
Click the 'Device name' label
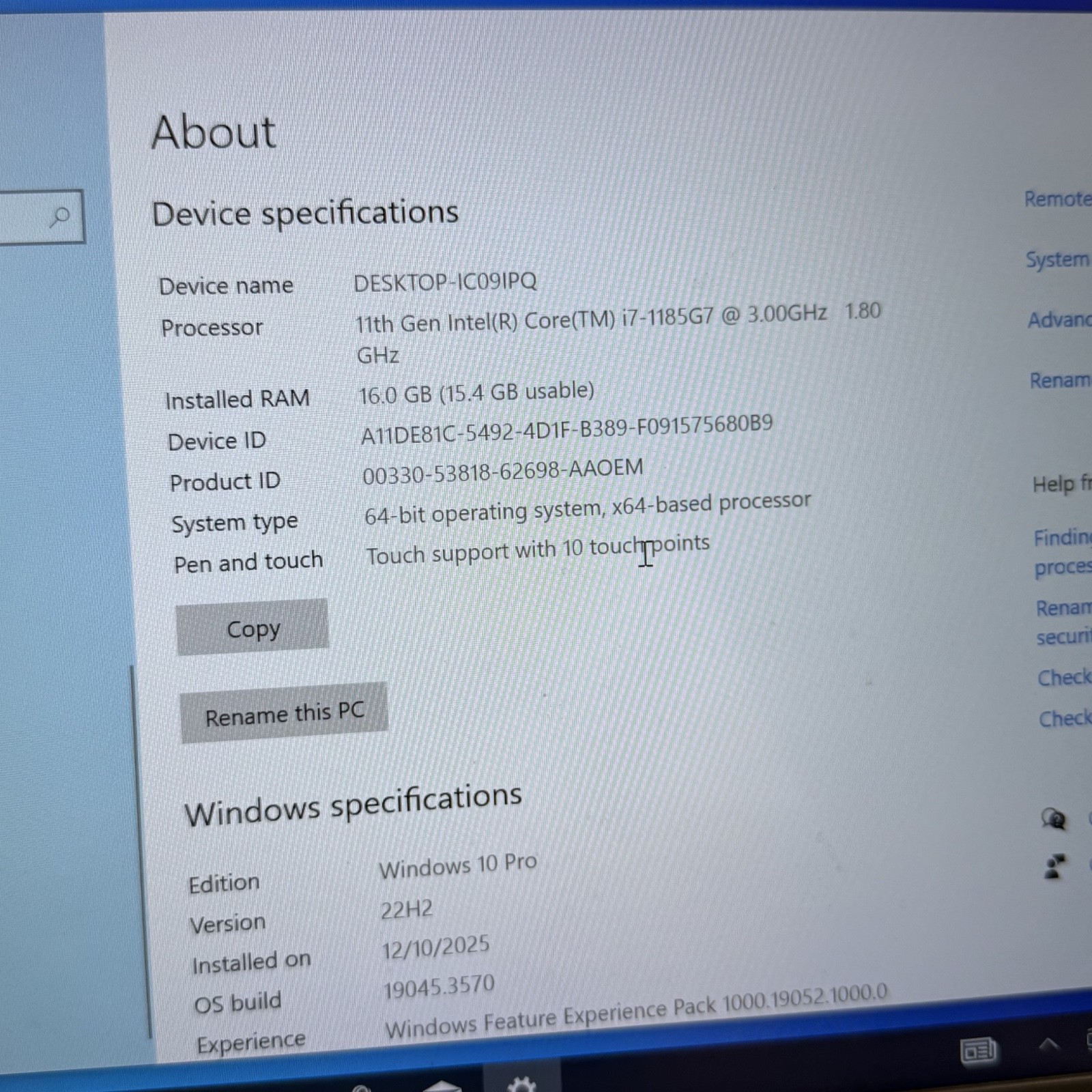click(x=226, y=285)
